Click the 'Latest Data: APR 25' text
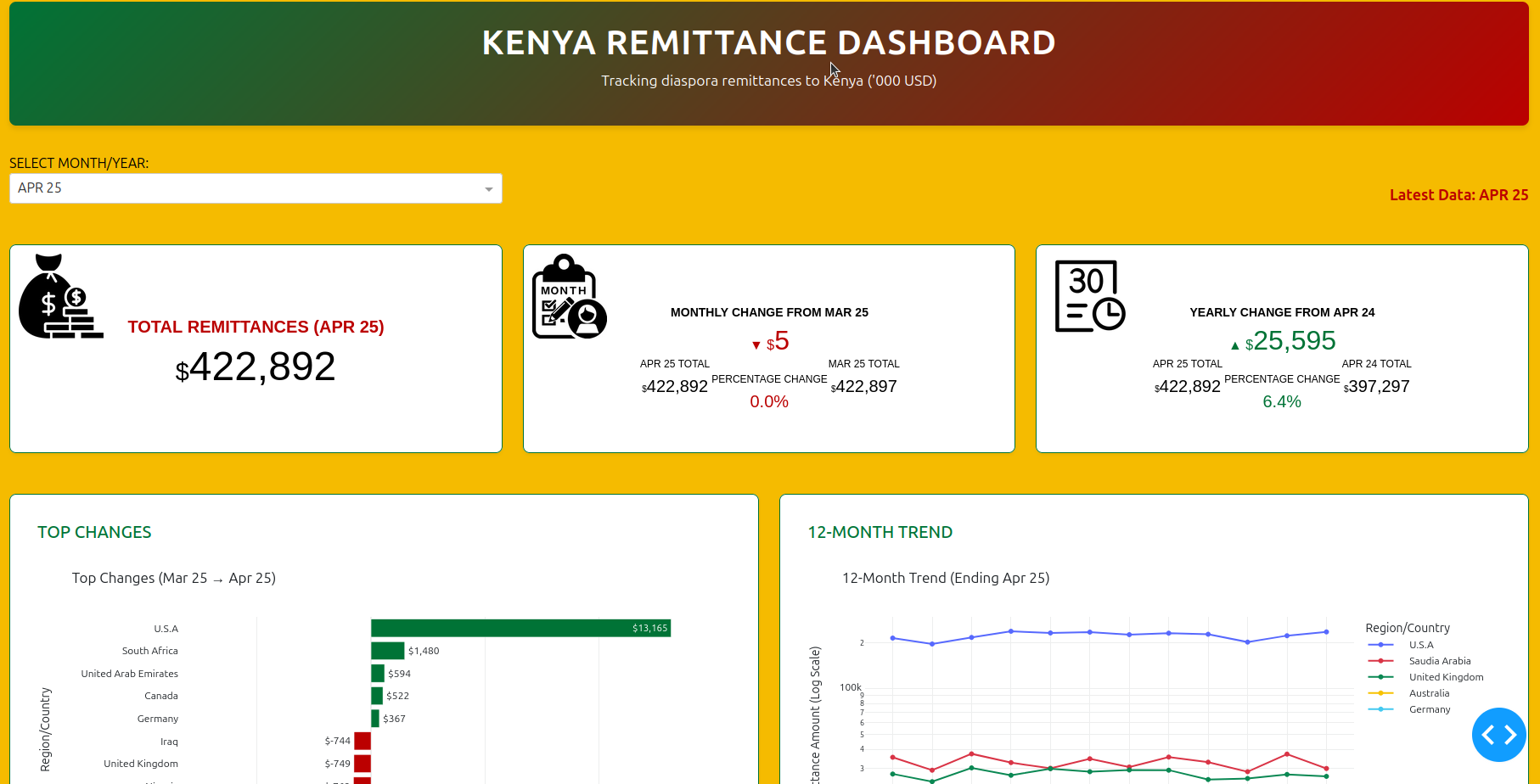This screenshot has width=1540, height=784. [1459, 195]
